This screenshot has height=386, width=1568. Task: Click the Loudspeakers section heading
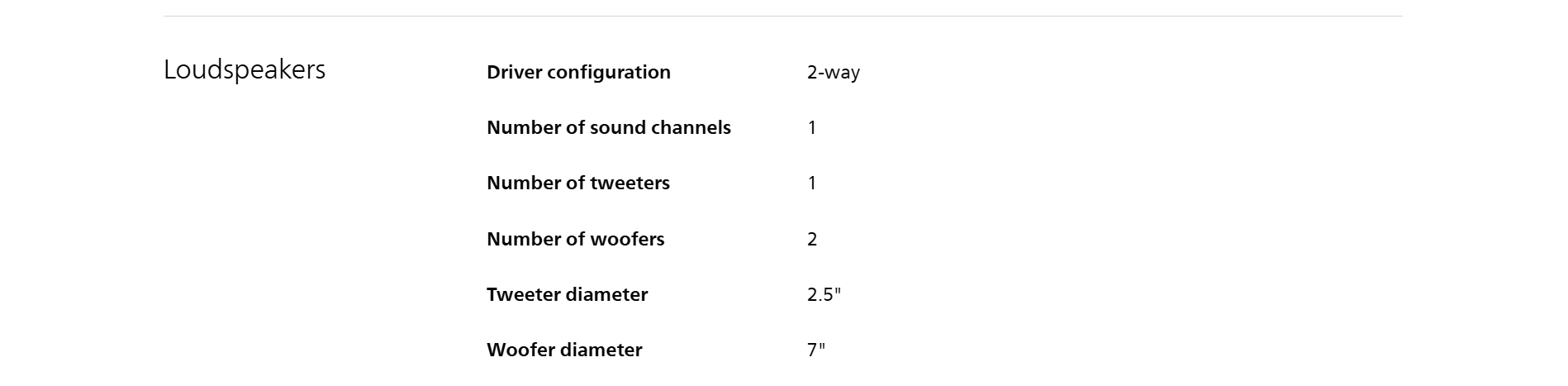click(245, 70)
